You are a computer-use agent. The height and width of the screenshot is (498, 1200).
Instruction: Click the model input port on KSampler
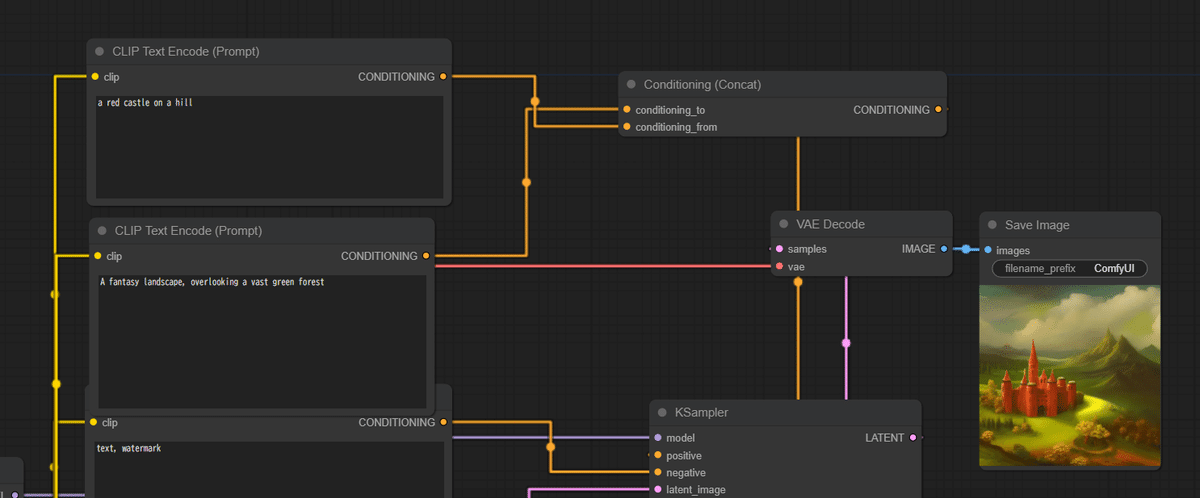tap(658, 438)
